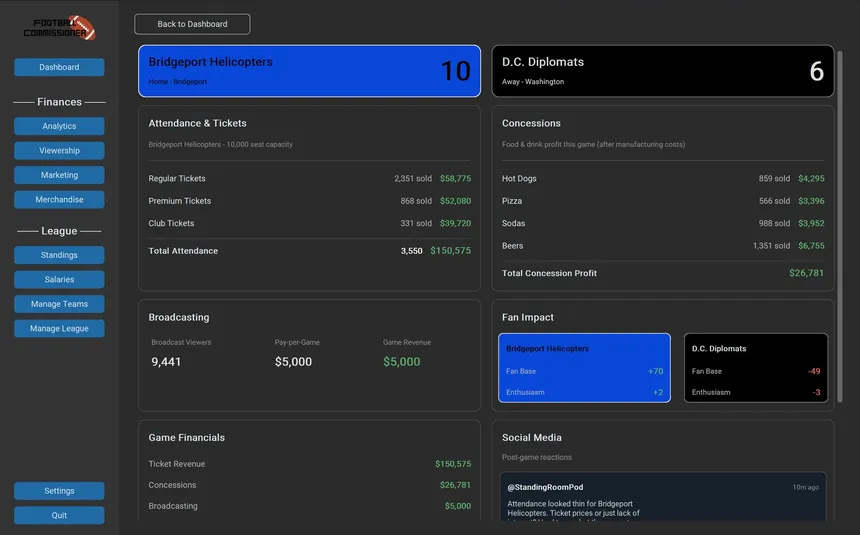
Task: Click Broadcasting row in Game Financials
Action: pos(309,506)
